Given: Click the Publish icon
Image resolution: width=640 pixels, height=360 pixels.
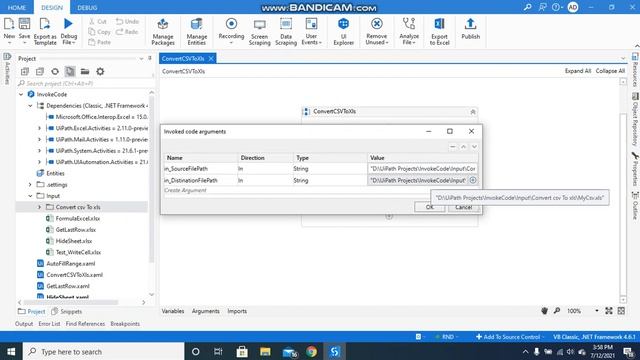Looking at the screenshot, I should [x=470, y=24].
